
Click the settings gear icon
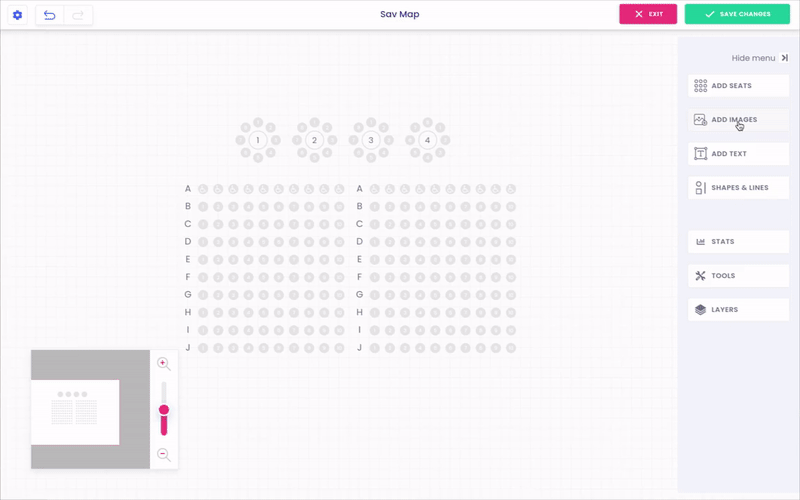[x=17, y=15]
